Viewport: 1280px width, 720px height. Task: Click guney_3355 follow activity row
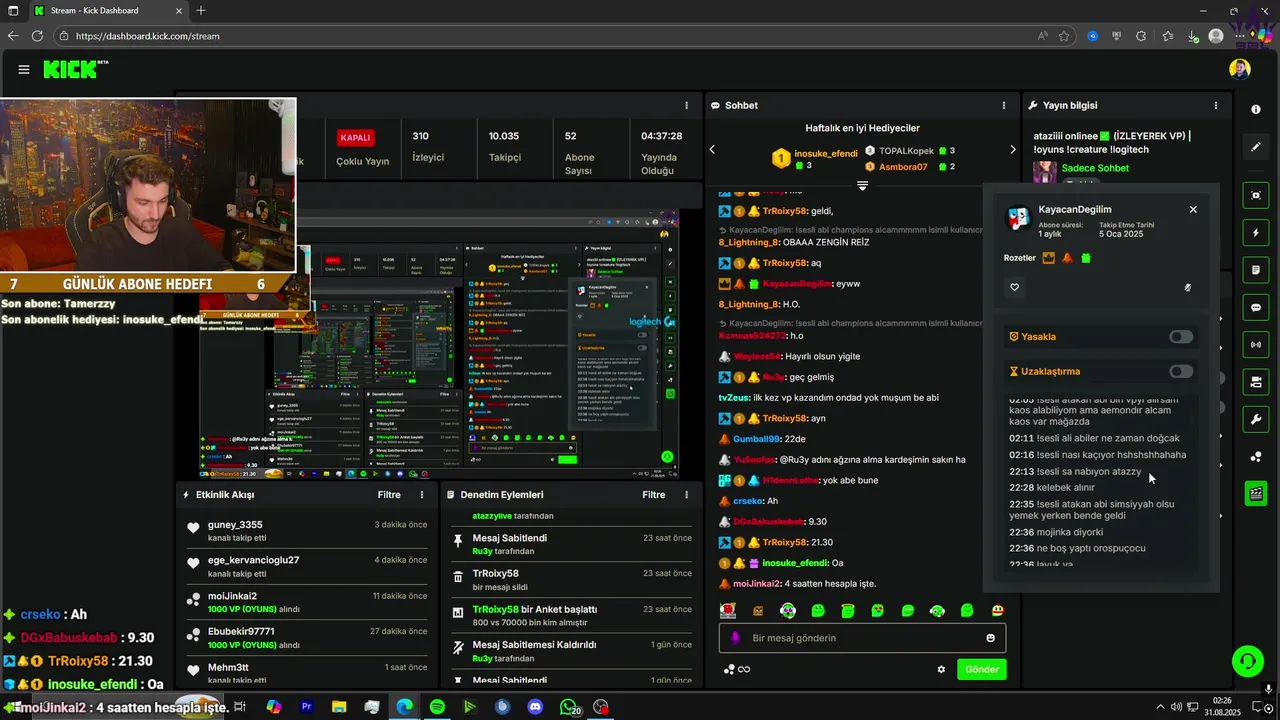click(x=307, y=531)
